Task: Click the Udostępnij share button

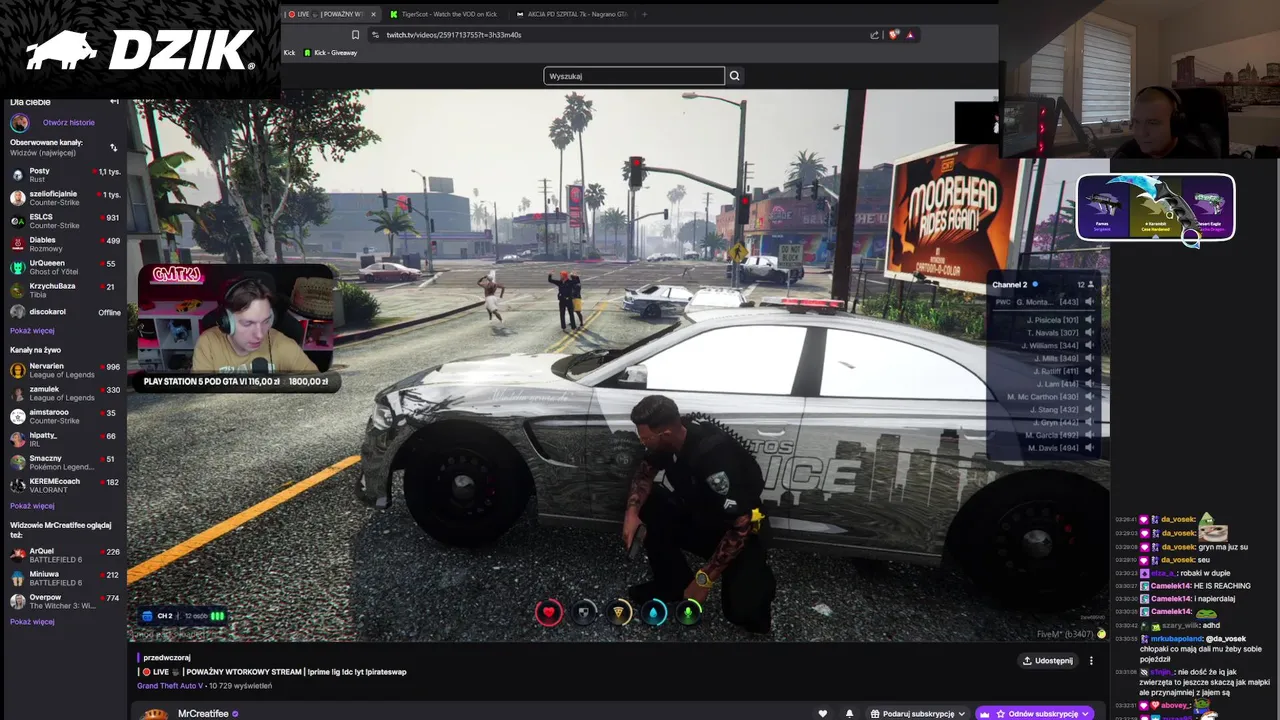Action: pyautogui.click(x=1047, y=661)
